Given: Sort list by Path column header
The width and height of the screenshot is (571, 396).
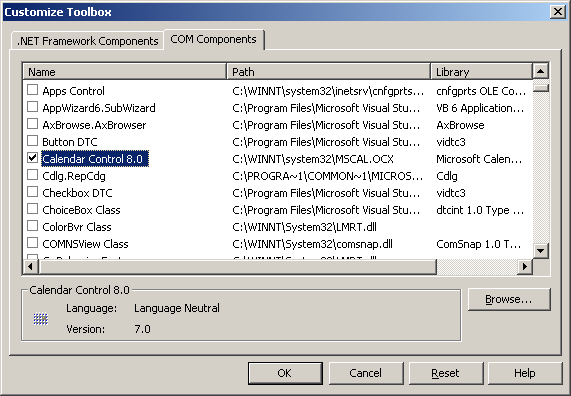Looking at the screenshot, I should click(328, 71).
